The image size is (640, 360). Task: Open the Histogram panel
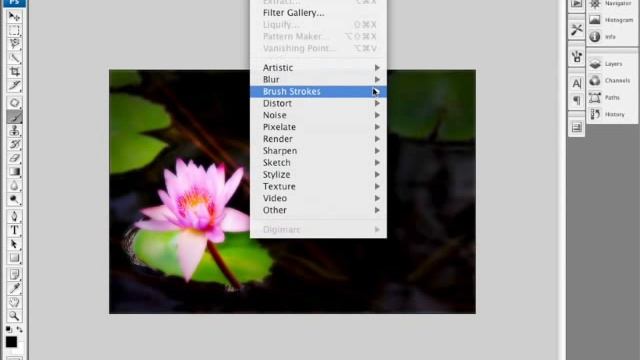[611, 20]
